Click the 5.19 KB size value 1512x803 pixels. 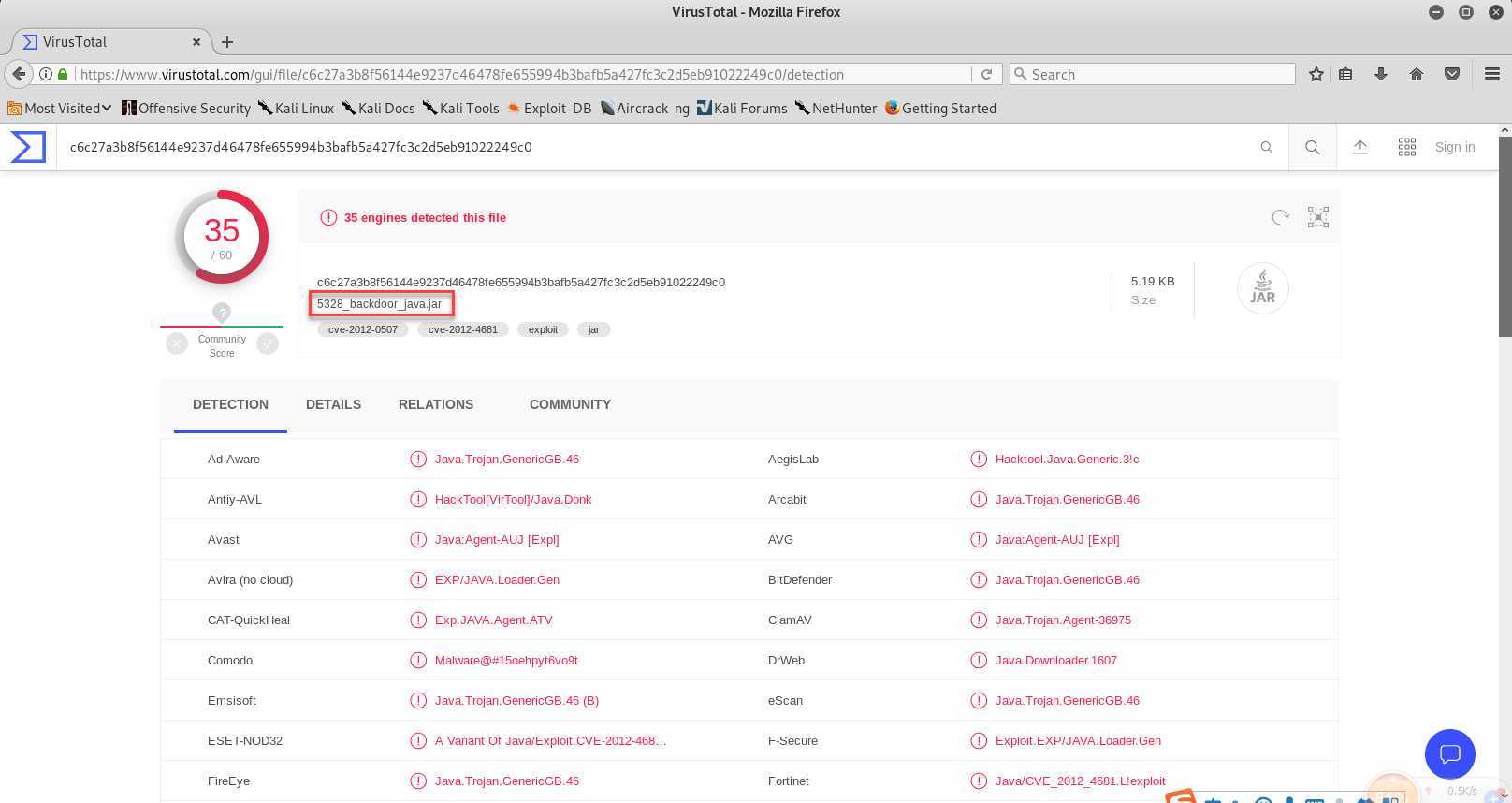click(x=1153, y=282)
